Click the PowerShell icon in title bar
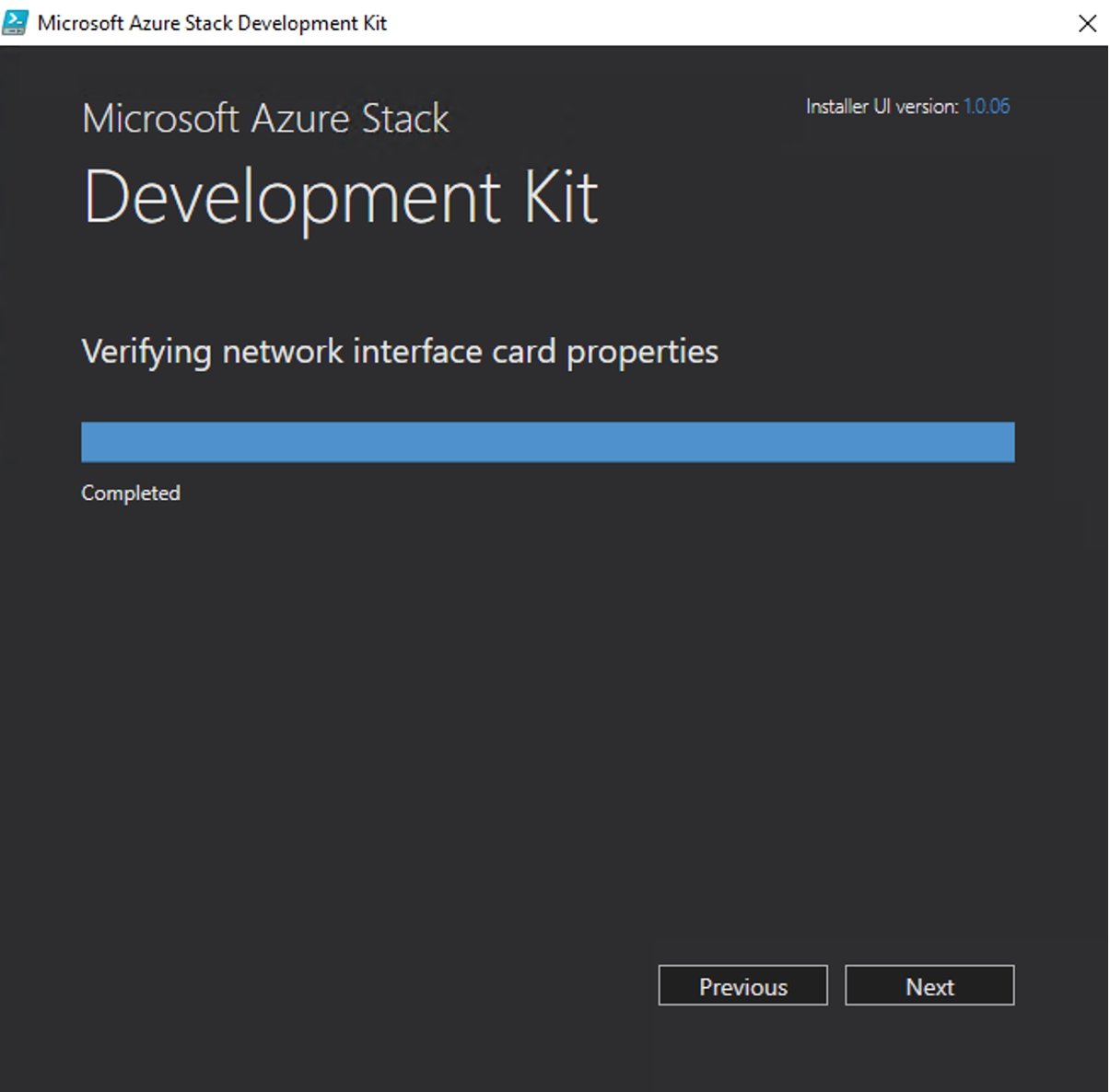The width and height of the screenshot is (1110, 1092). (15, 23)
